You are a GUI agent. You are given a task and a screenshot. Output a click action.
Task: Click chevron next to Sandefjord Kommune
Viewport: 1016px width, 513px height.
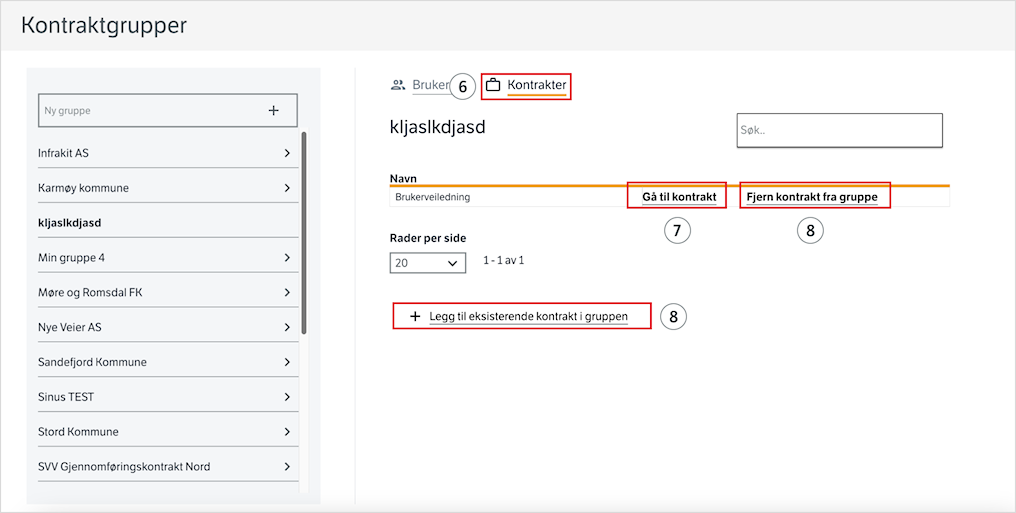pos(287,362)
